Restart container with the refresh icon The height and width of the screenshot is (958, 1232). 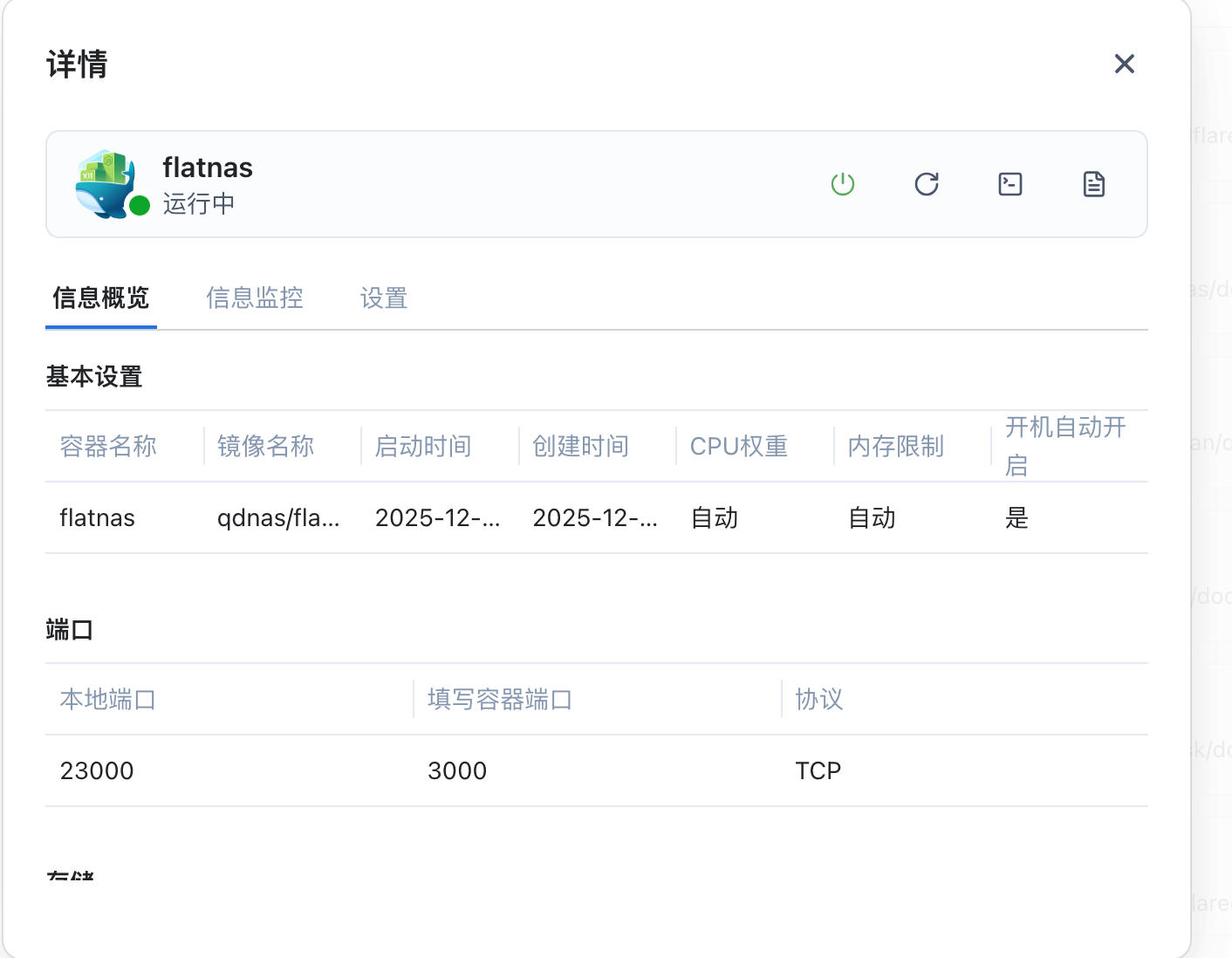tap(926, 184)
